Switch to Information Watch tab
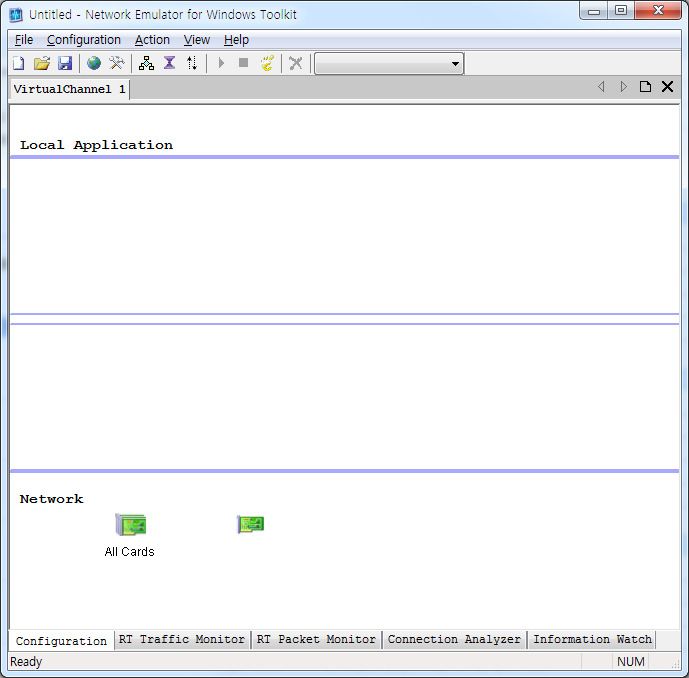 point(592,639)
